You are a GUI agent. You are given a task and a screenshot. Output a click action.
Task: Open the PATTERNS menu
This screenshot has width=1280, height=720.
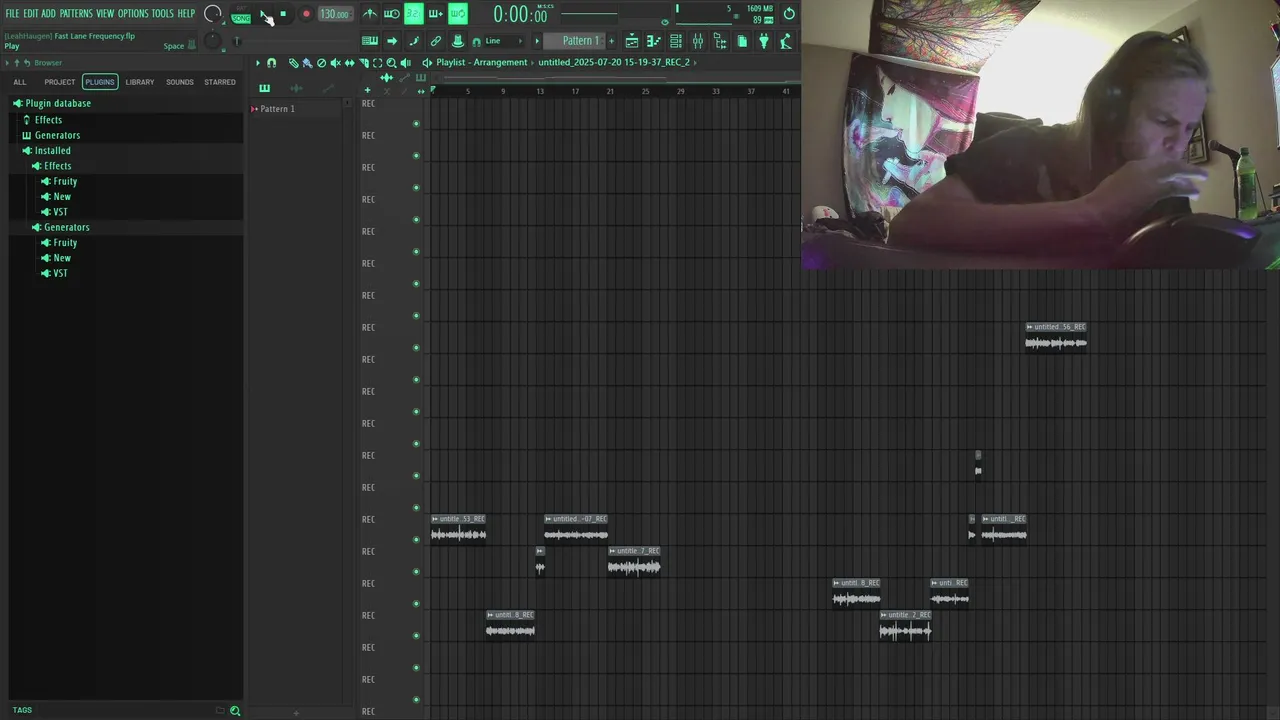[x=76, y=13]
